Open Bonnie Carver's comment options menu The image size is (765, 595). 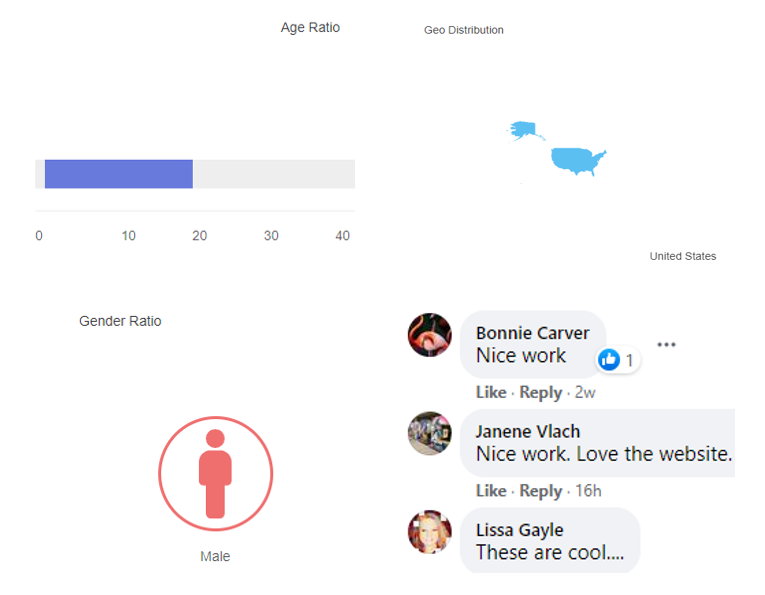(666, 345)
